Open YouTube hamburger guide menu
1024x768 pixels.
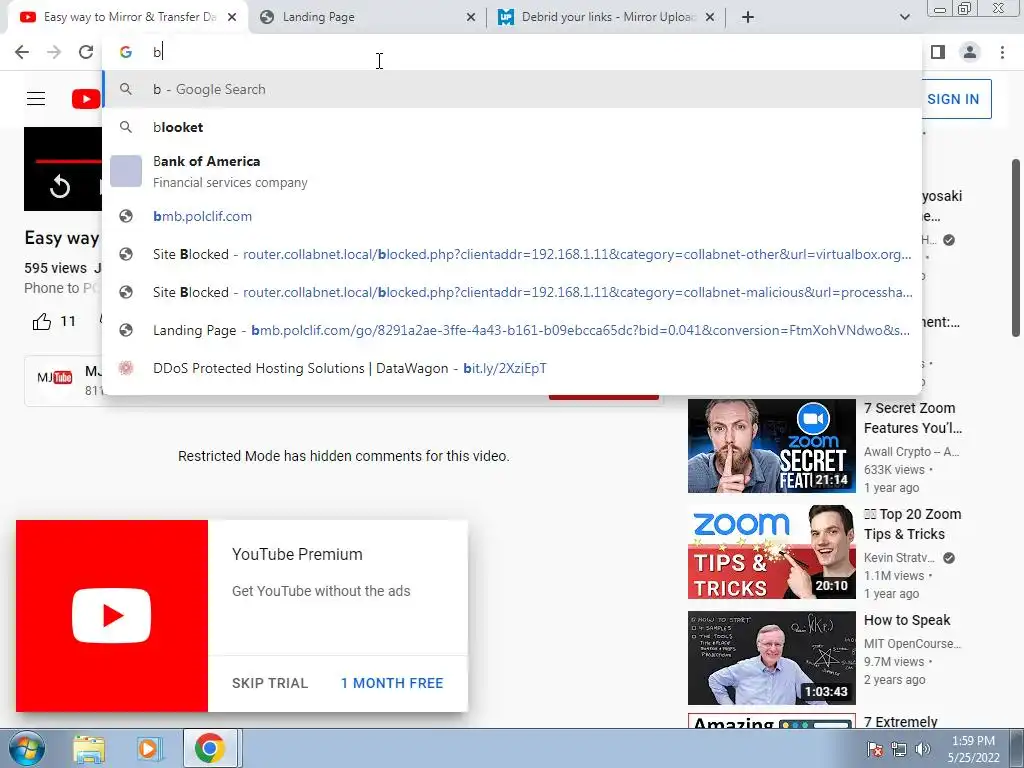pyautogui.click(x=36, y=99)
